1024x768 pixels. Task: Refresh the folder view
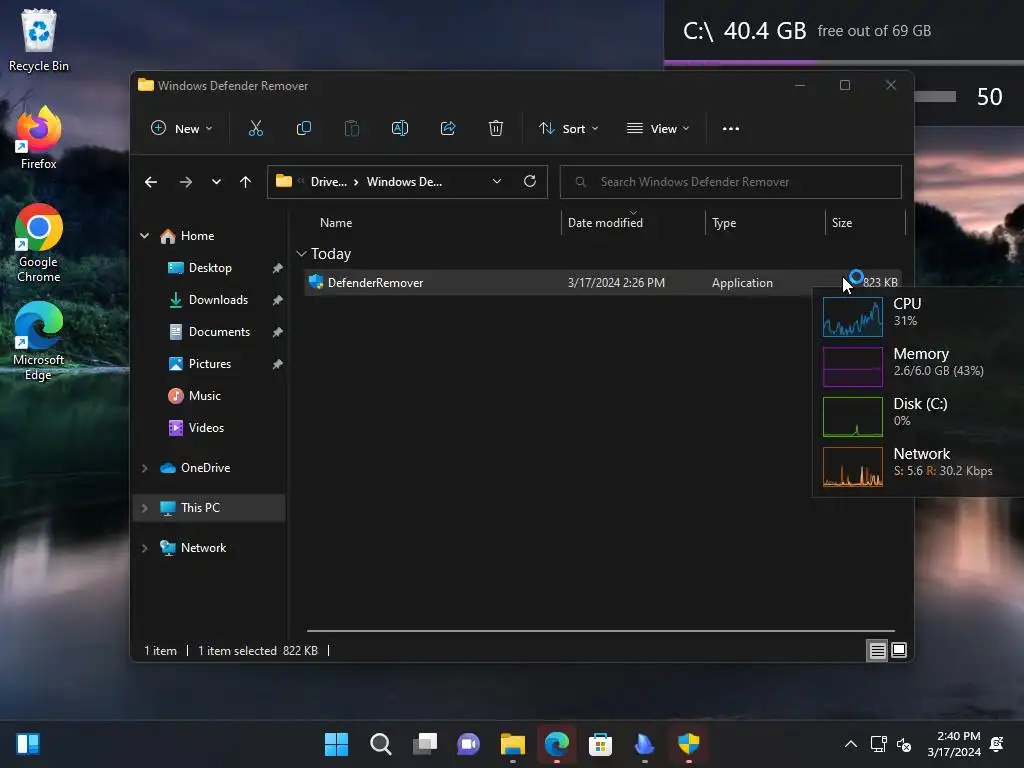530,182
